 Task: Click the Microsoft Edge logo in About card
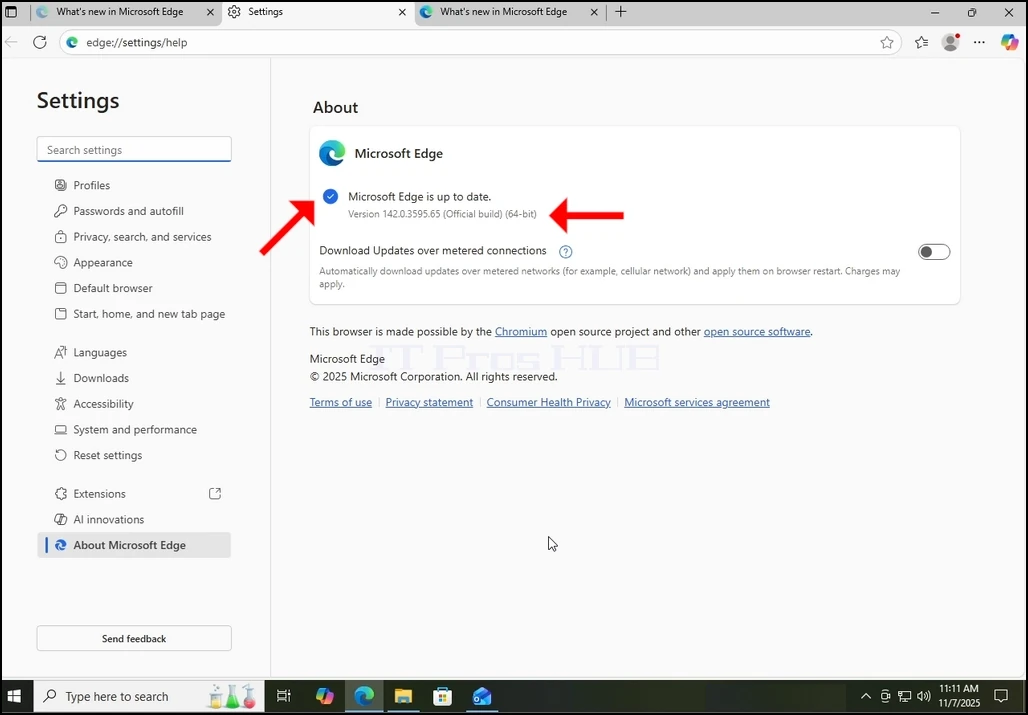coord(332,153)
